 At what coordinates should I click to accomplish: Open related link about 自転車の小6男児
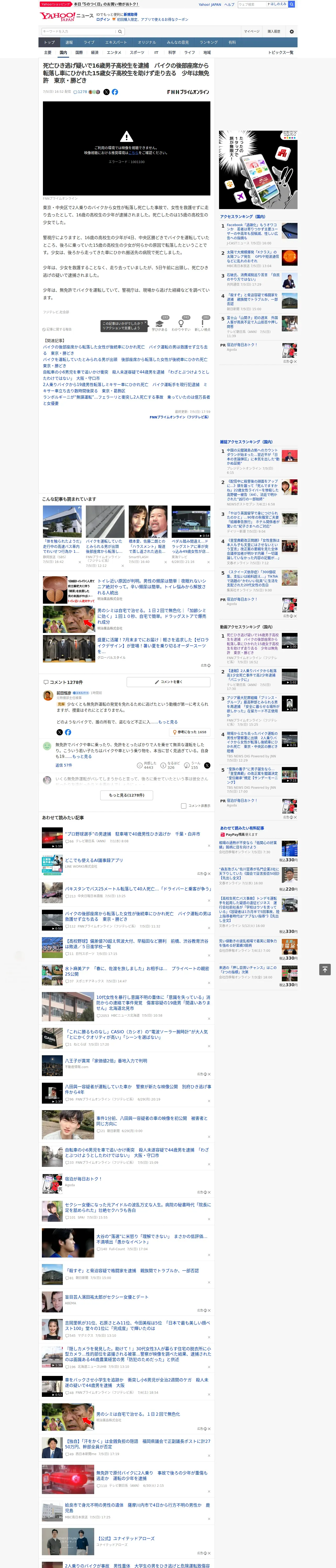click(x=126, y=375)
